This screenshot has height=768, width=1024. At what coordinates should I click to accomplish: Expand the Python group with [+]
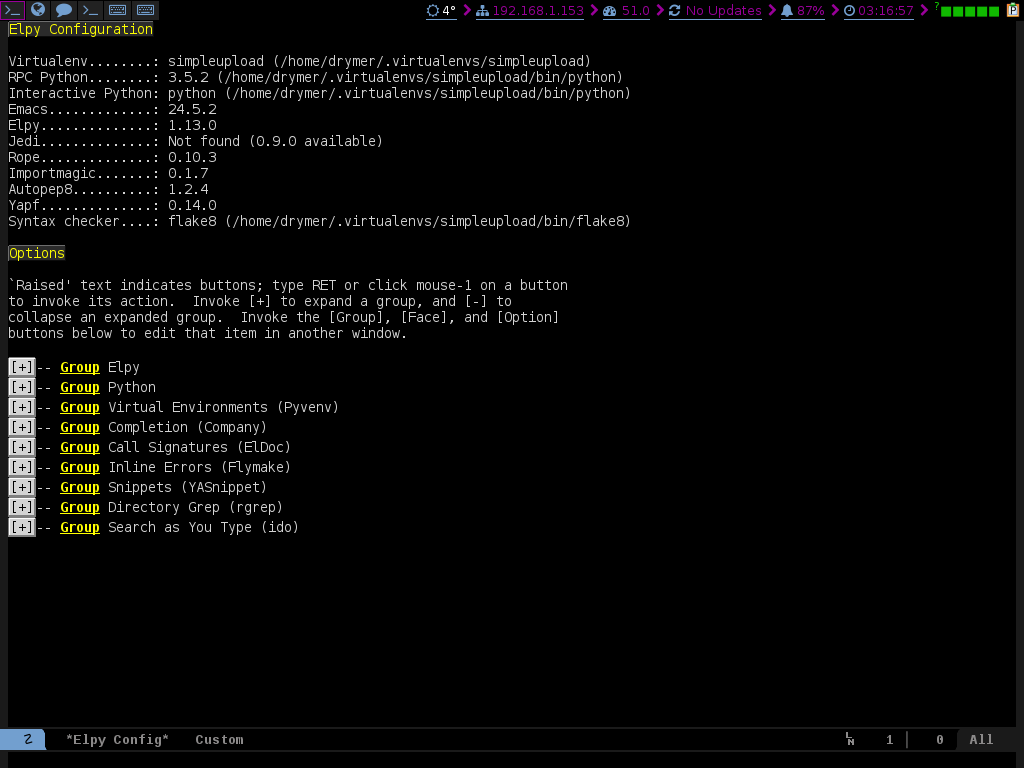(22, 387)
